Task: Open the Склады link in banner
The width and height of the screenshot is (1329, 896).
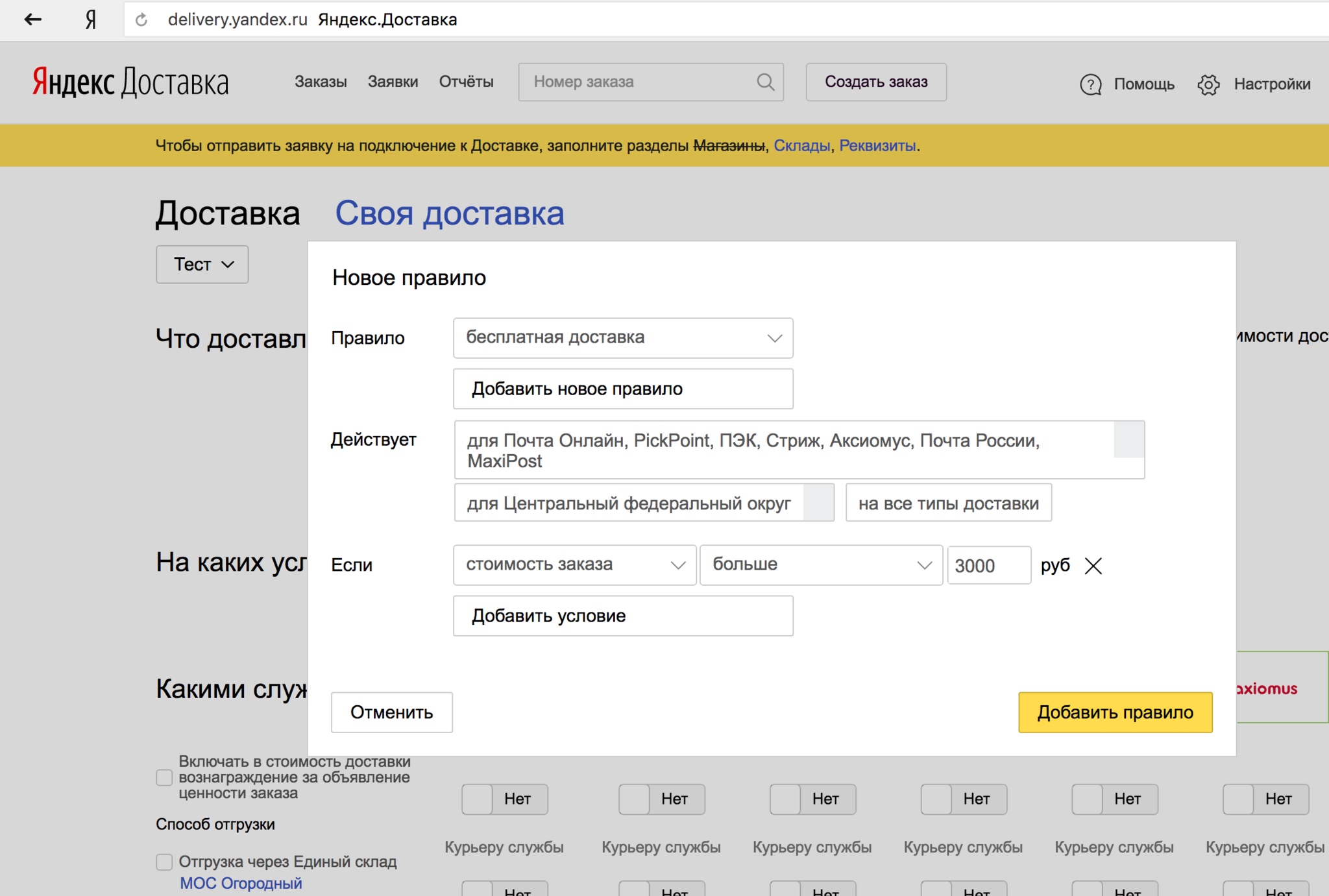Action: [801, 145]
